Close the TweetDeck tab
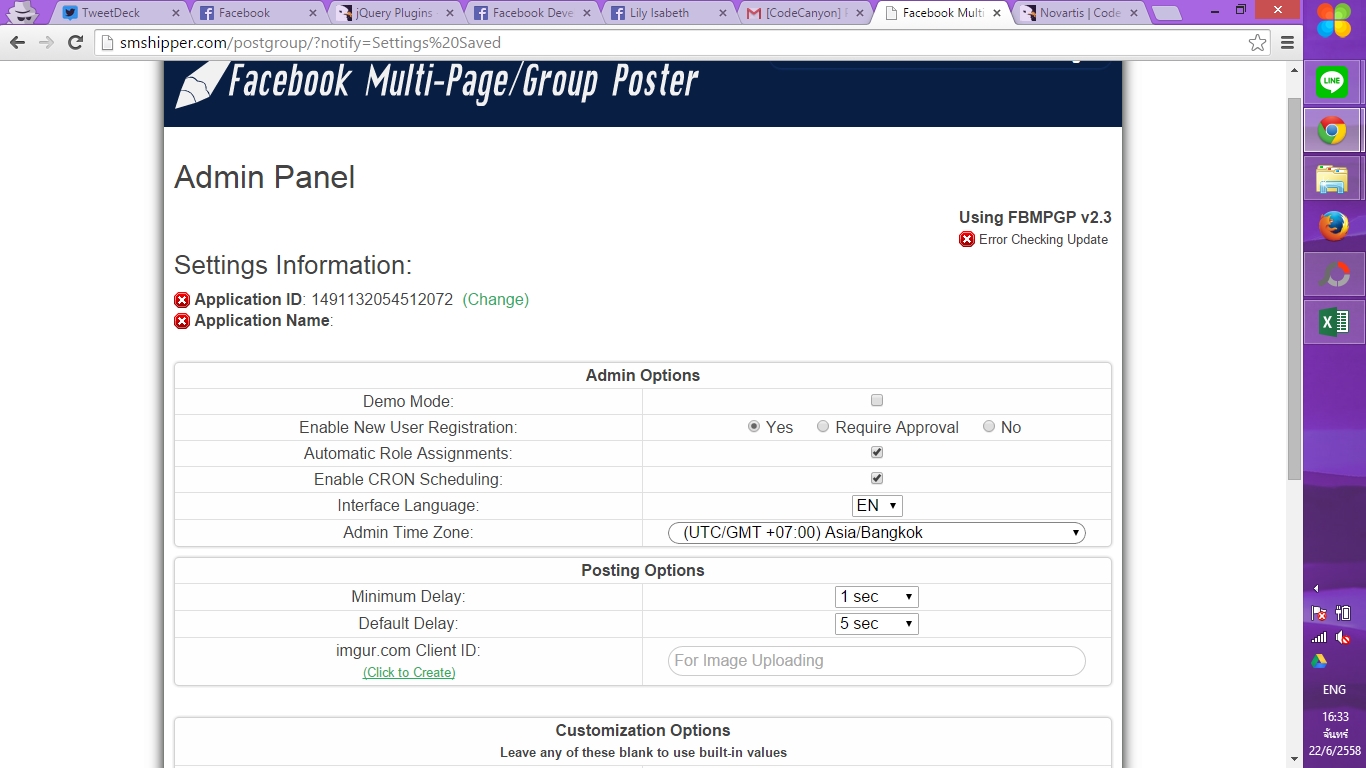1366x768 pixels. [176, 13]
